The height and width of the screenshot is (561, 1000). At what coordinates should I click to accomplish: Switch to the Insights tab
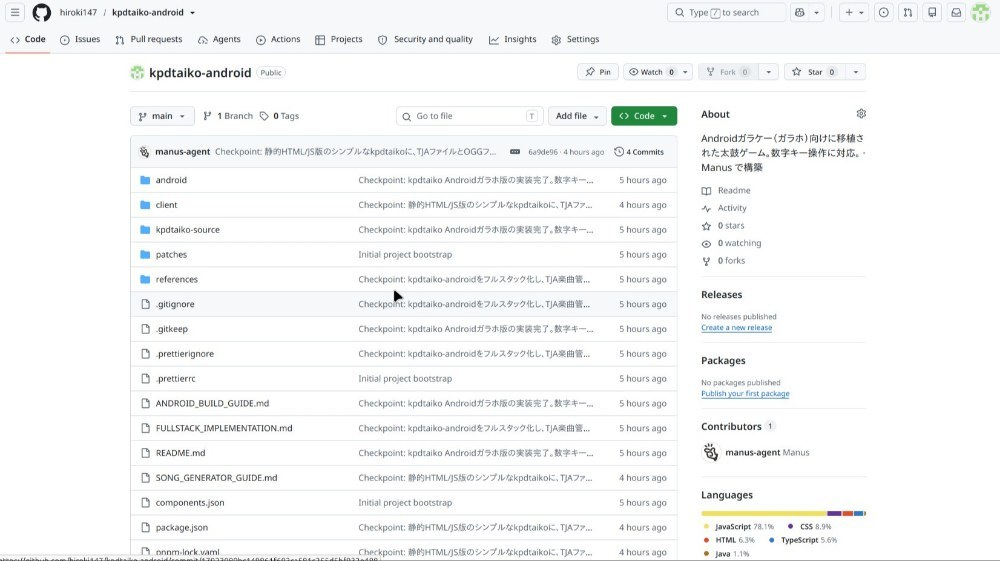513,40
